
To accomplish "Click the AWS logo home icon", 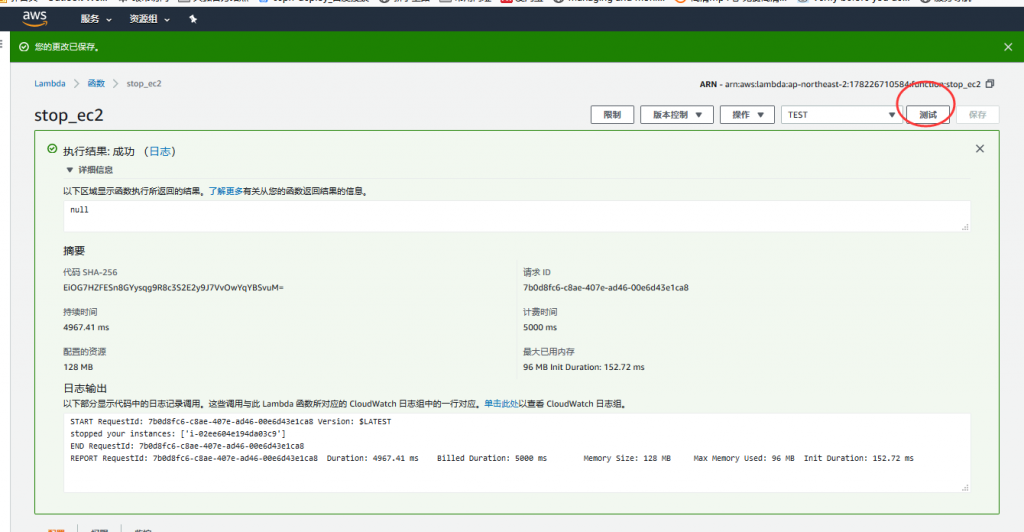I will (36, 18).
